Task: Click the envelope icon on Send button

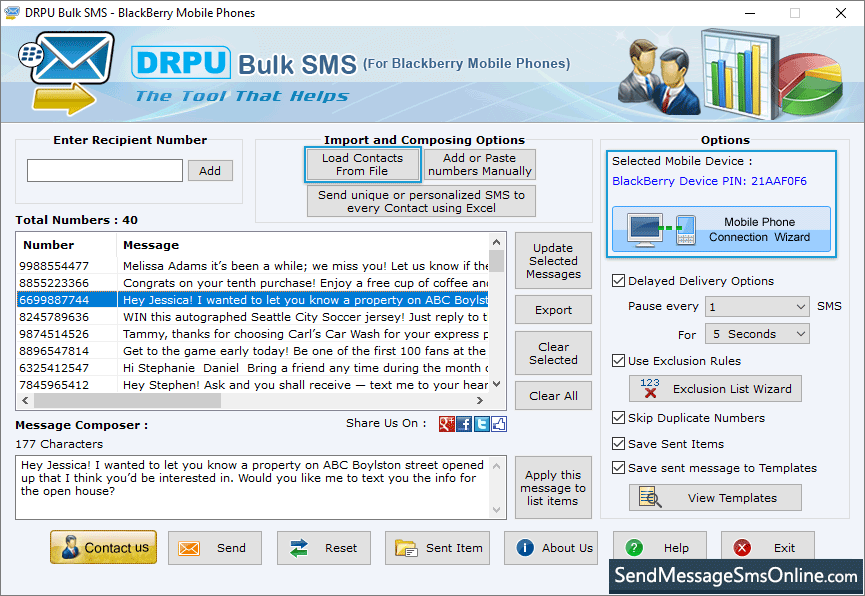Action: 189,548
